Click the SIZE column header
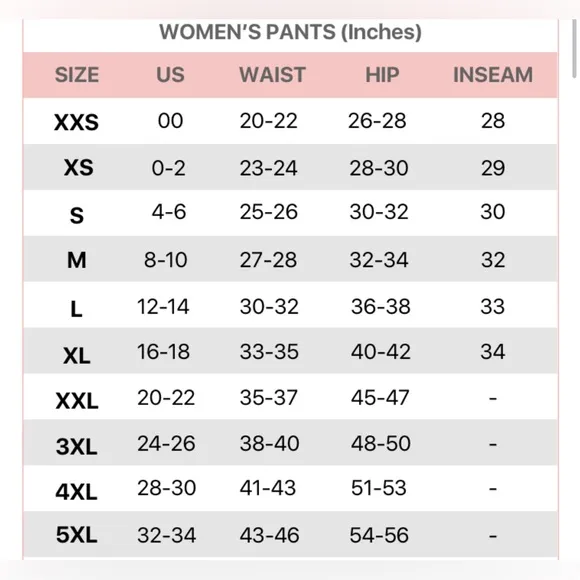This screenshot has width=580, height=580. pyautogui.click(x=77, y=75)
